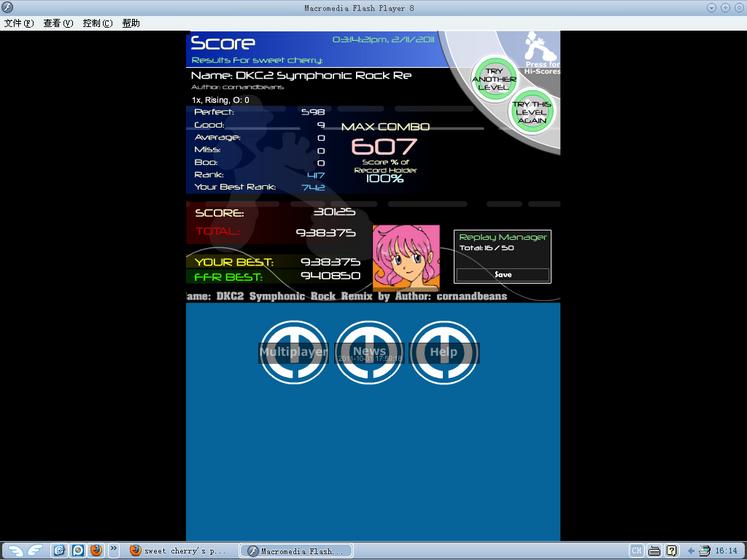Image resolution: width=747 pixels, height=560 pixels.
Task: Click the pink-haired anime avatar thumbnail
Action: [x=406, y=258]
